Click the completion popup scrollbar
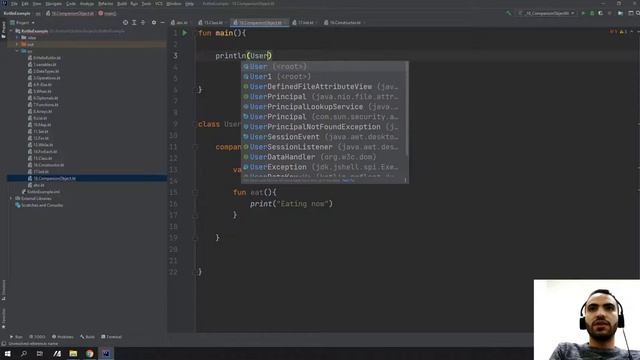The width and height of the screenshot is (640, 360). click(x=407, y=108)
